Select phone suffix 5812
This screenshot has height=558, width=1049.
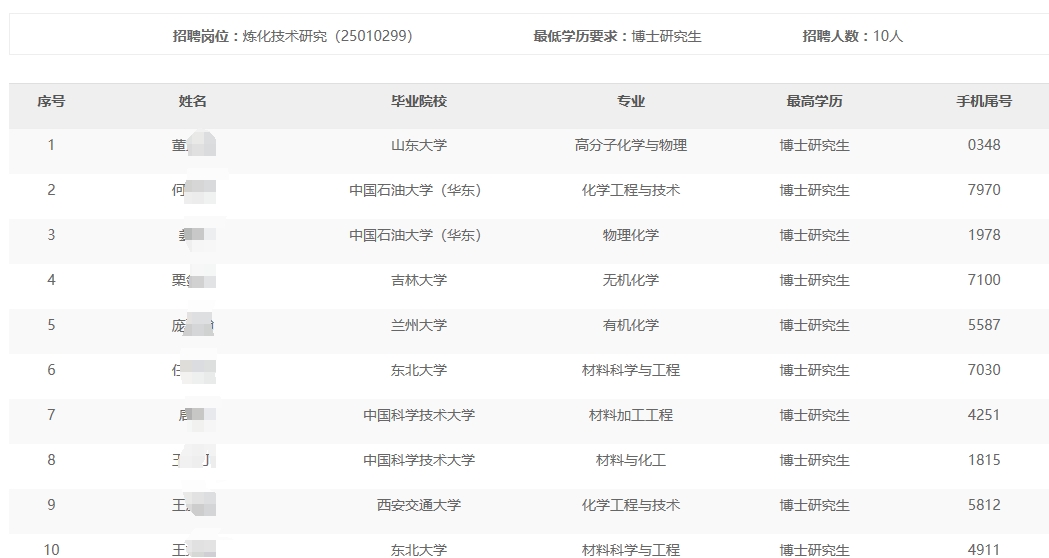tap(984, 505)
